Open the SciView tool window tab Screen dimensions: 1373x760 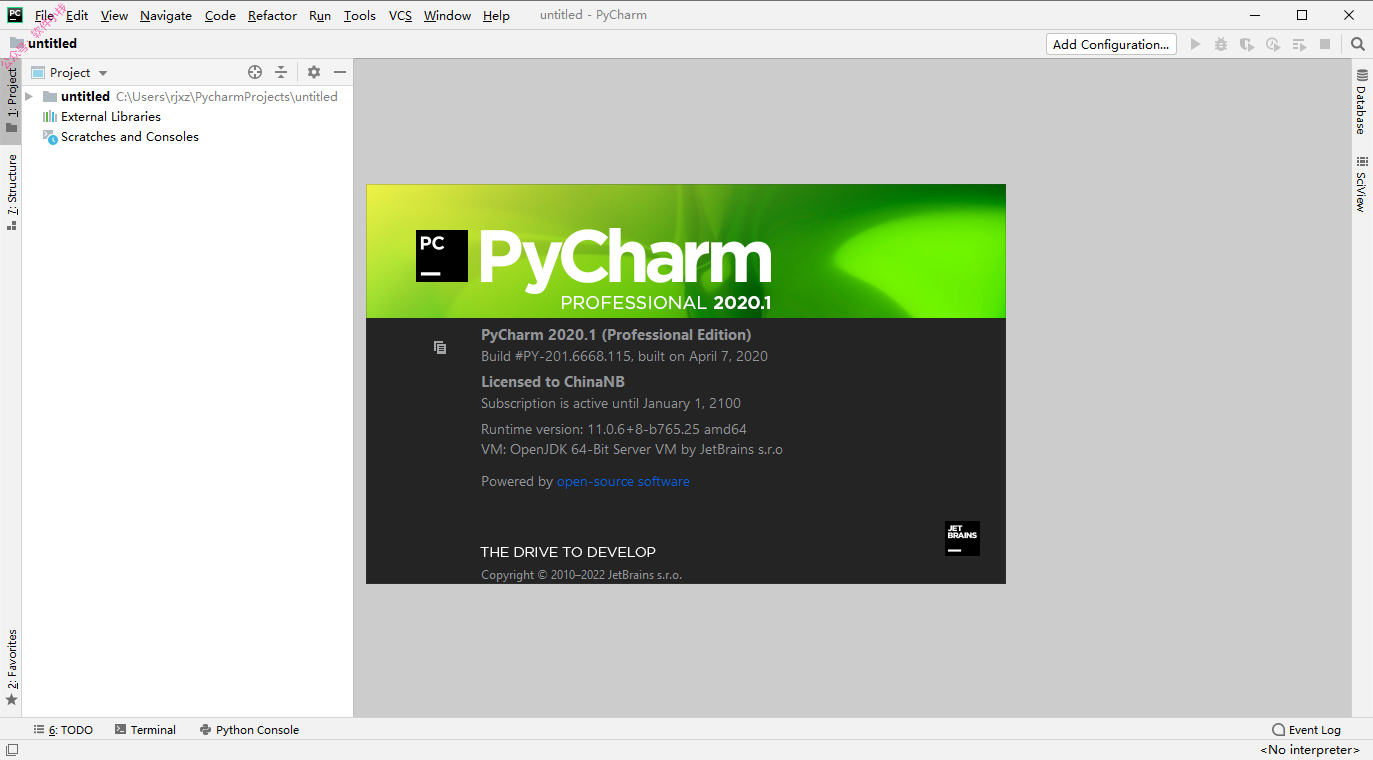[x=1361, y=184]
